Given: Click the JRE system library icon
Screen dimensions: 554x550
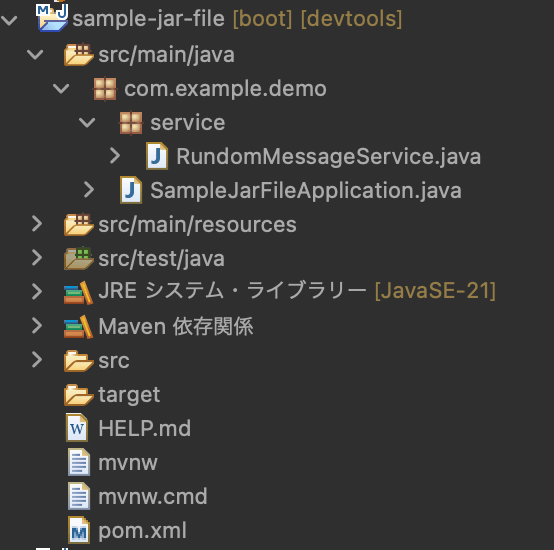Looking at the screenshot, I should [78, 292].
